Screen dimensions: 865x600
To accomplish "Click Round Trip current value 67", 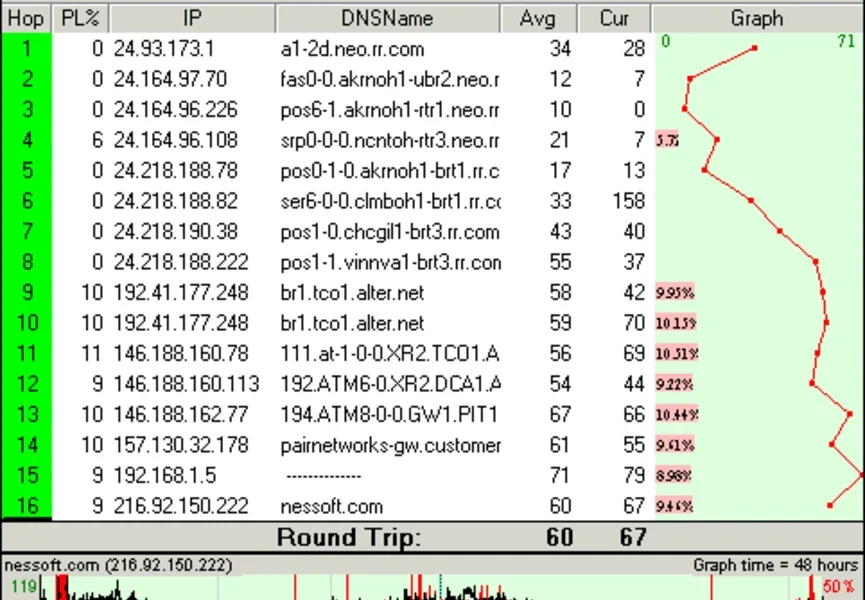I will (632, 537).
